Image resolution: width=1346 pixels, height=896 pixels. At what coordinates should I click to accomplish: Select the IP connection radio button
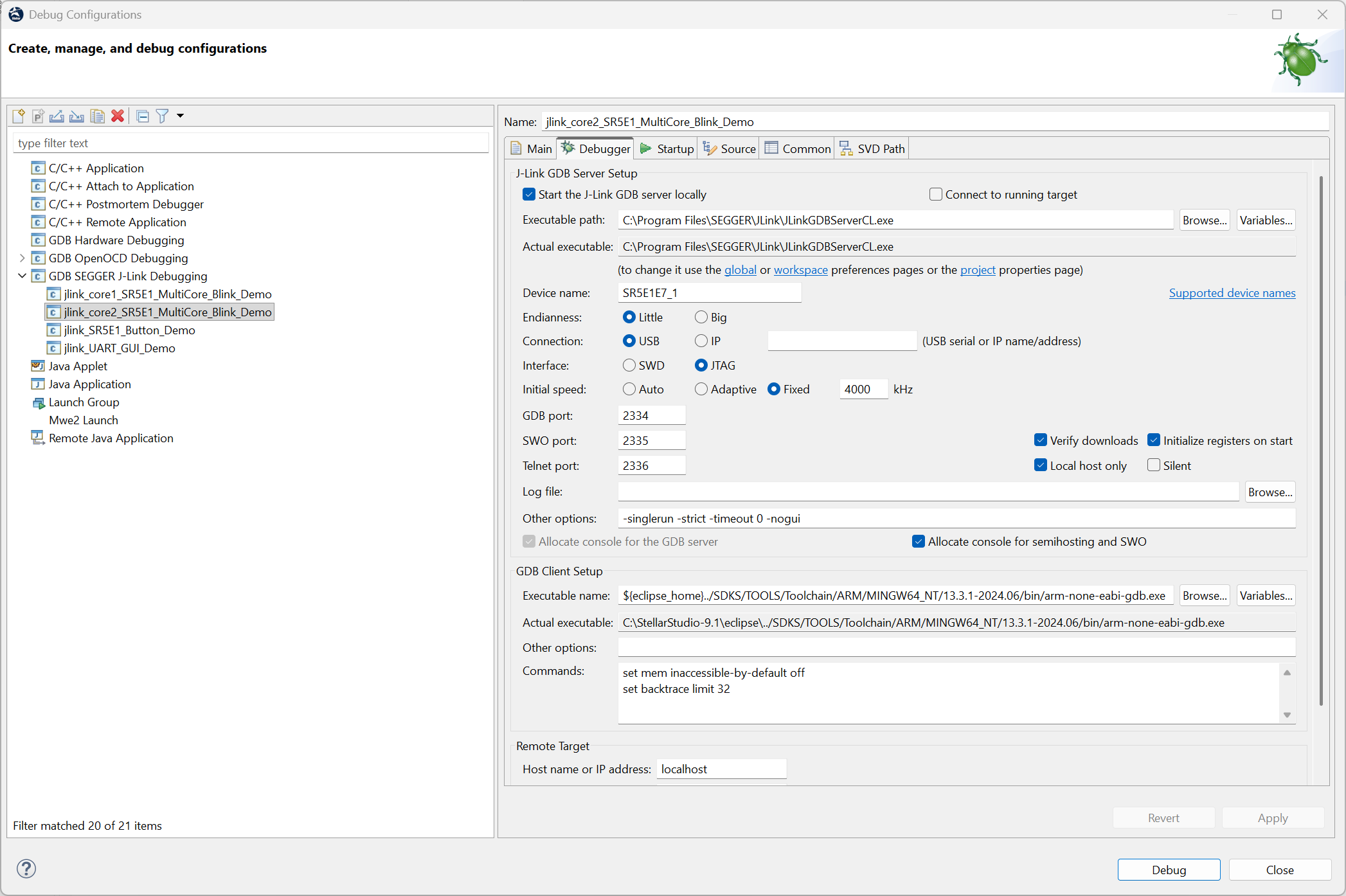(701, 341)
